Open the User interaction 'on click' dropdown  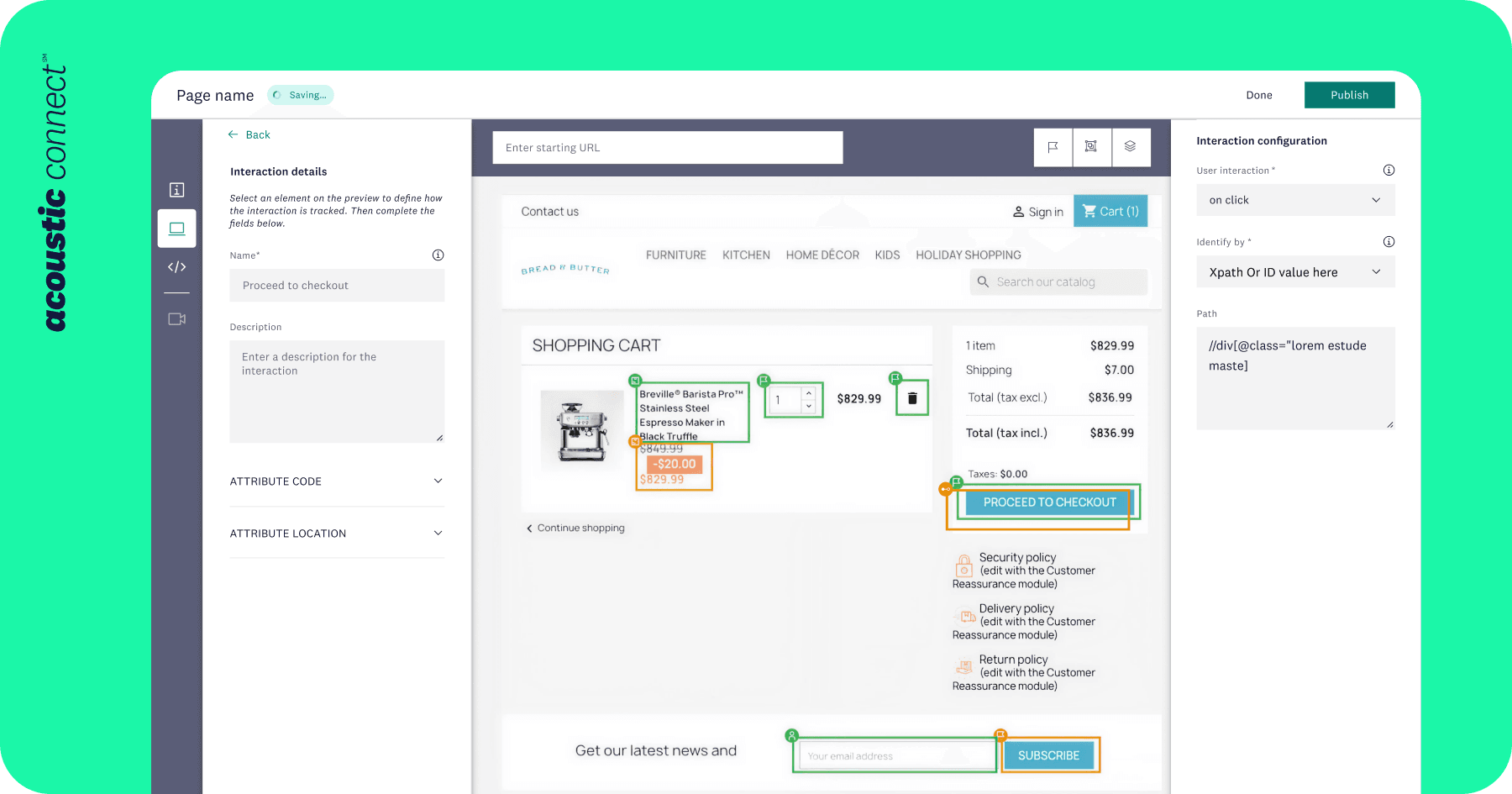[x=1294, y=200]
